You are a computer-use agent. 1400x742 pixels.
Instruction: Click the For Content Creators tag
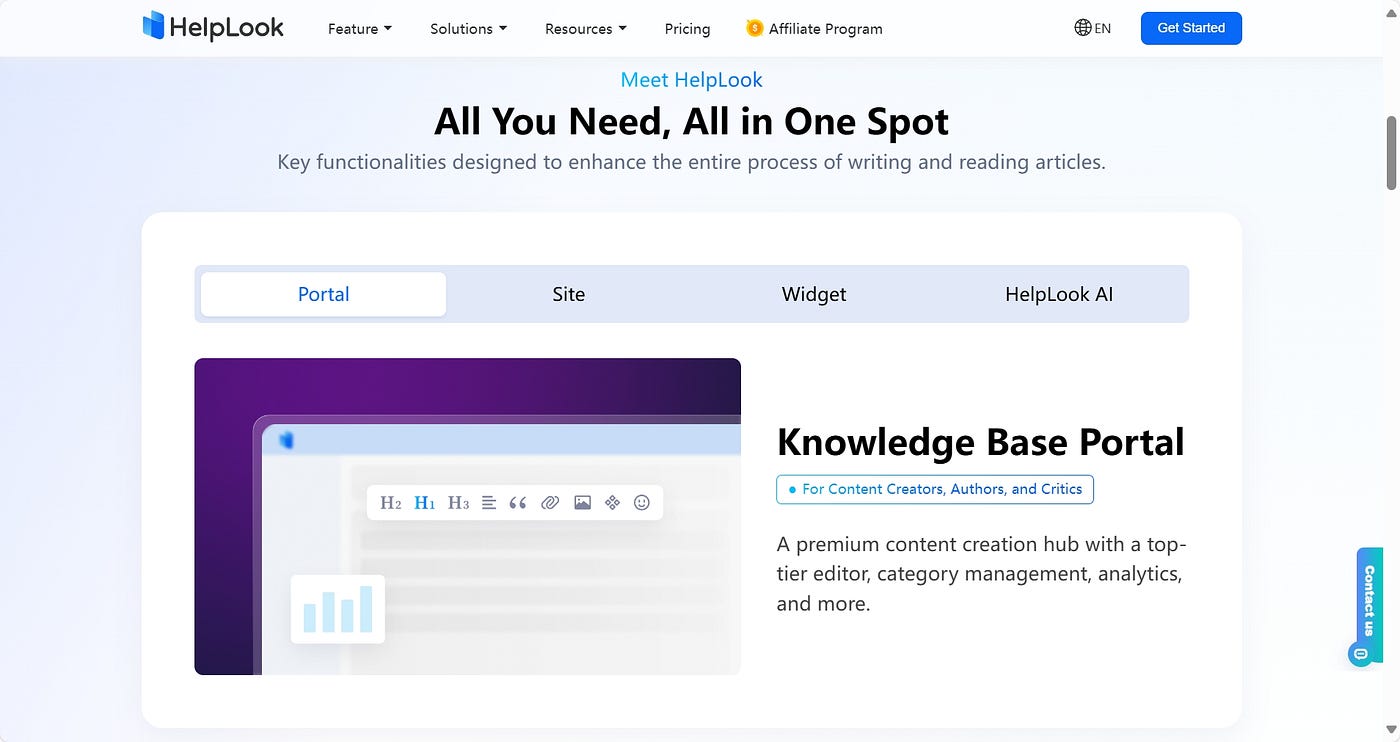[935, 489]
